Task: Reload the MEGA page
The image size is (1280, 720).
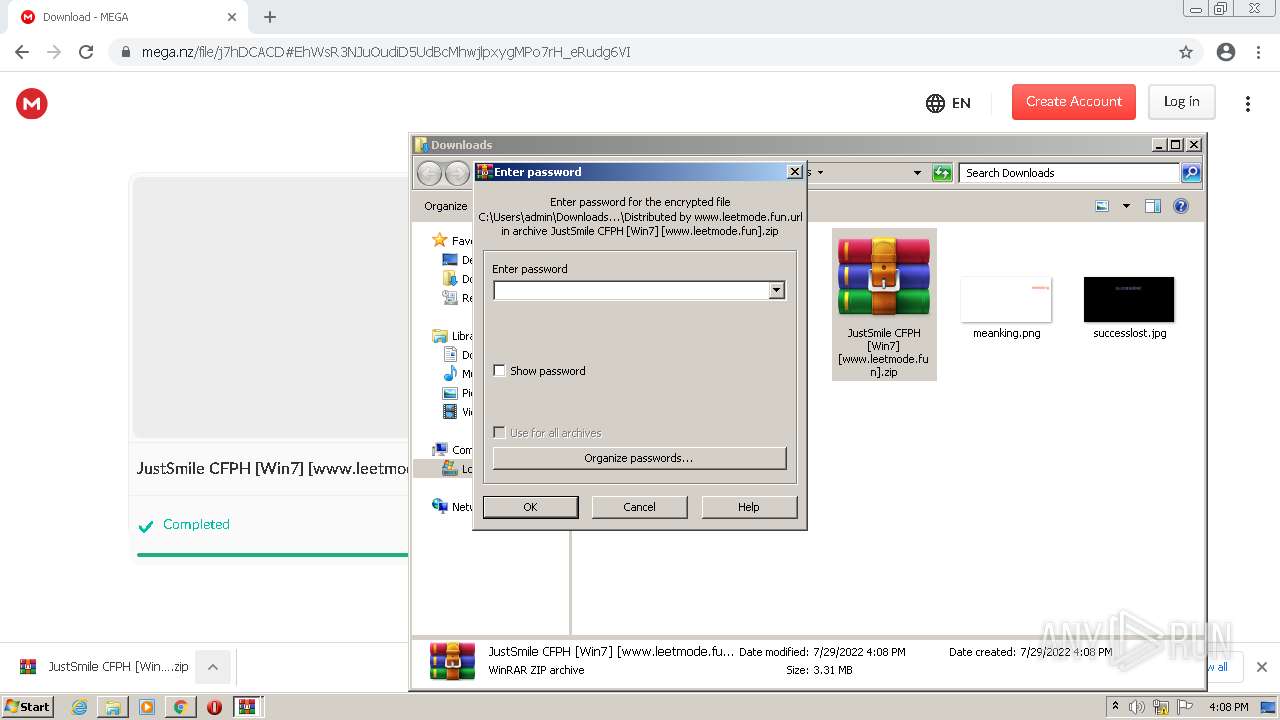Action: [x=86, y=52]
